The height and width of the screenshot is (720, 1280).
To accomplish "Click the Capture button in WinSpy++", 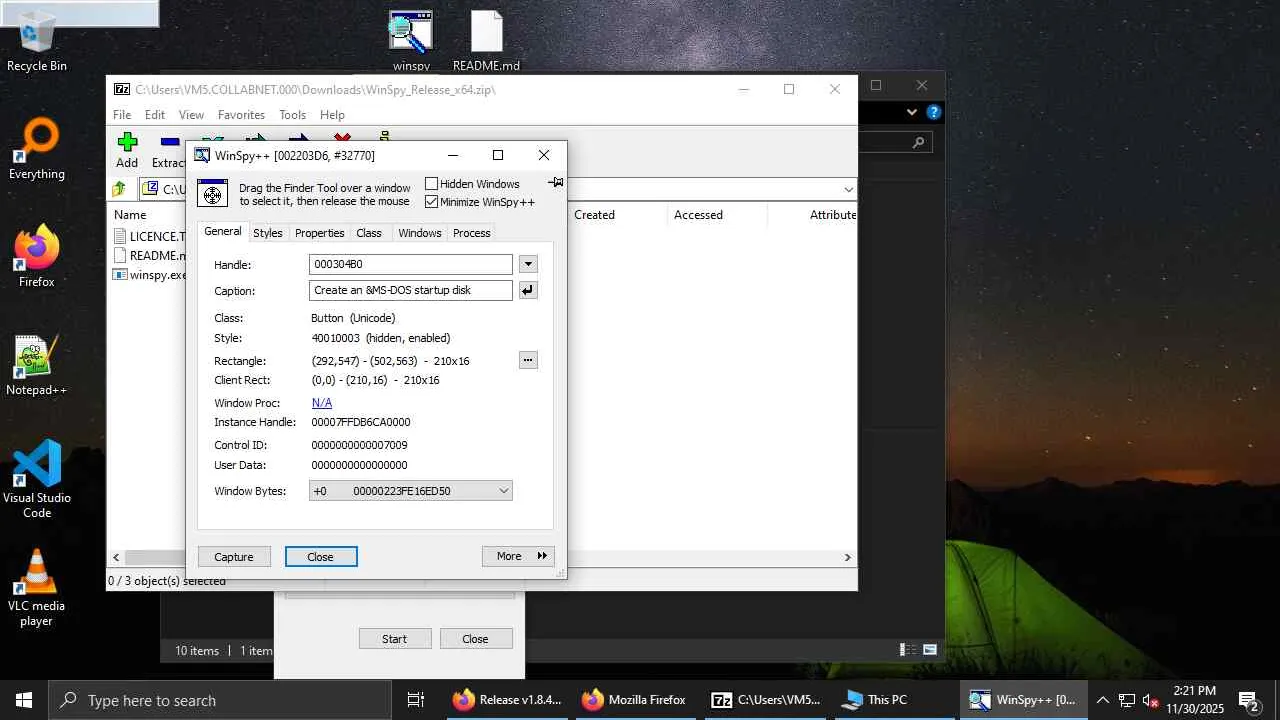I will click(234, 556).
